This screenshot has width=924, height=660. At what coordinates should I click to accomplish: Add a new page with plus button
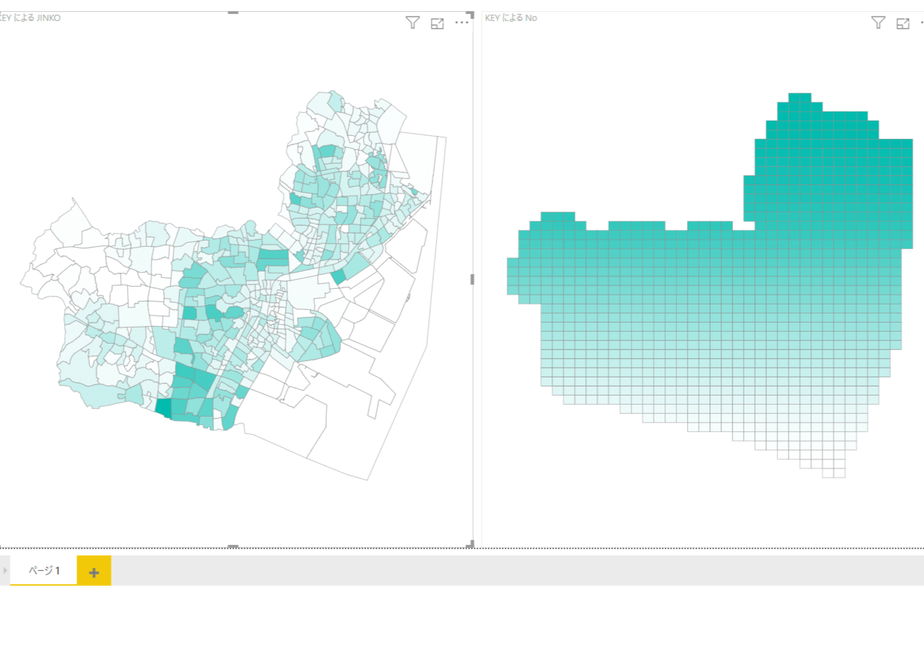pyautogui.click(x=94, y=571)
